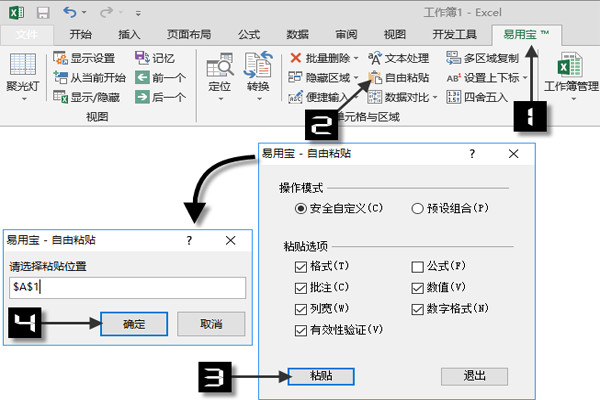Screen dimensions: 600x400
Task: Select the 易用宝 ribbon tab
Action: click(x=527, y=34)
